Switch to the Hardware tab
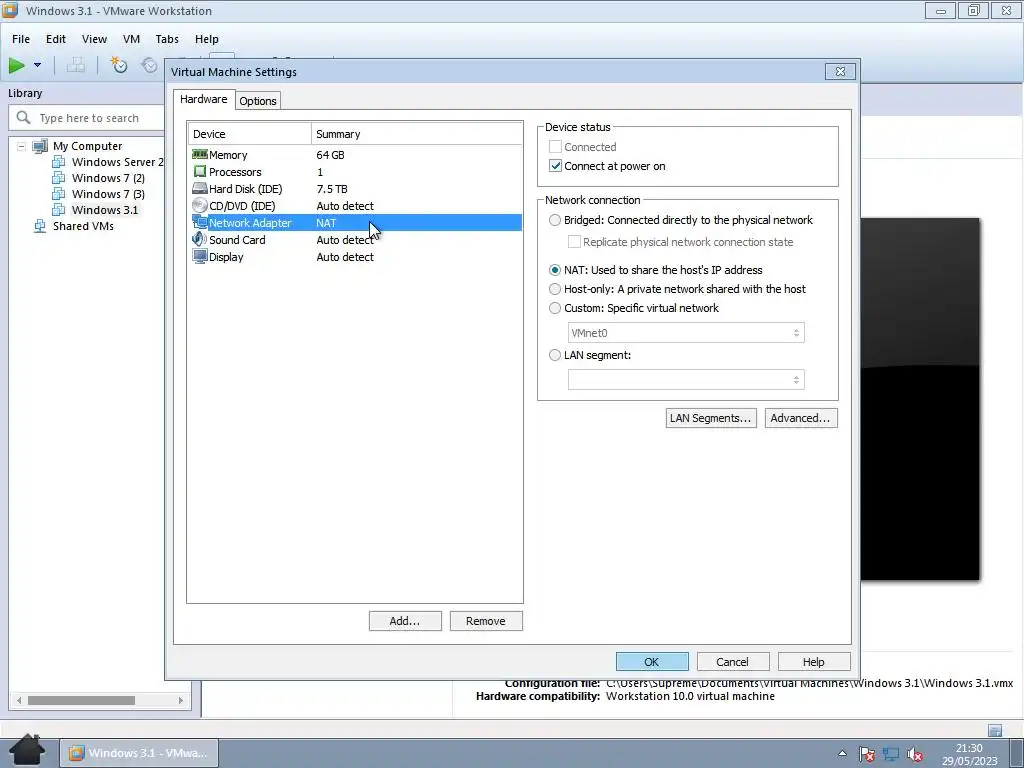The height and width of the screenshot is (768, 1024). pos(204,99)
